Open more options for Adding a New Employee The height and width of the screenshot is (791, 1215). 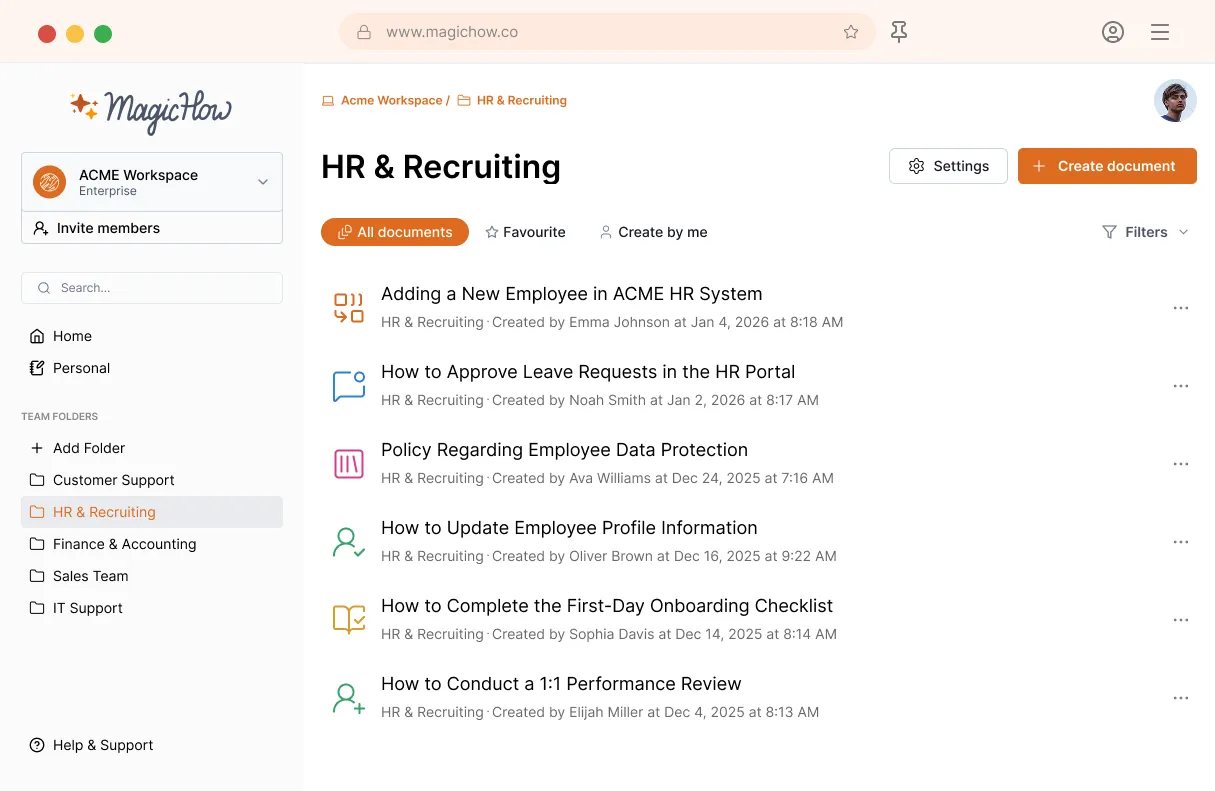(x=1180, y=308)
